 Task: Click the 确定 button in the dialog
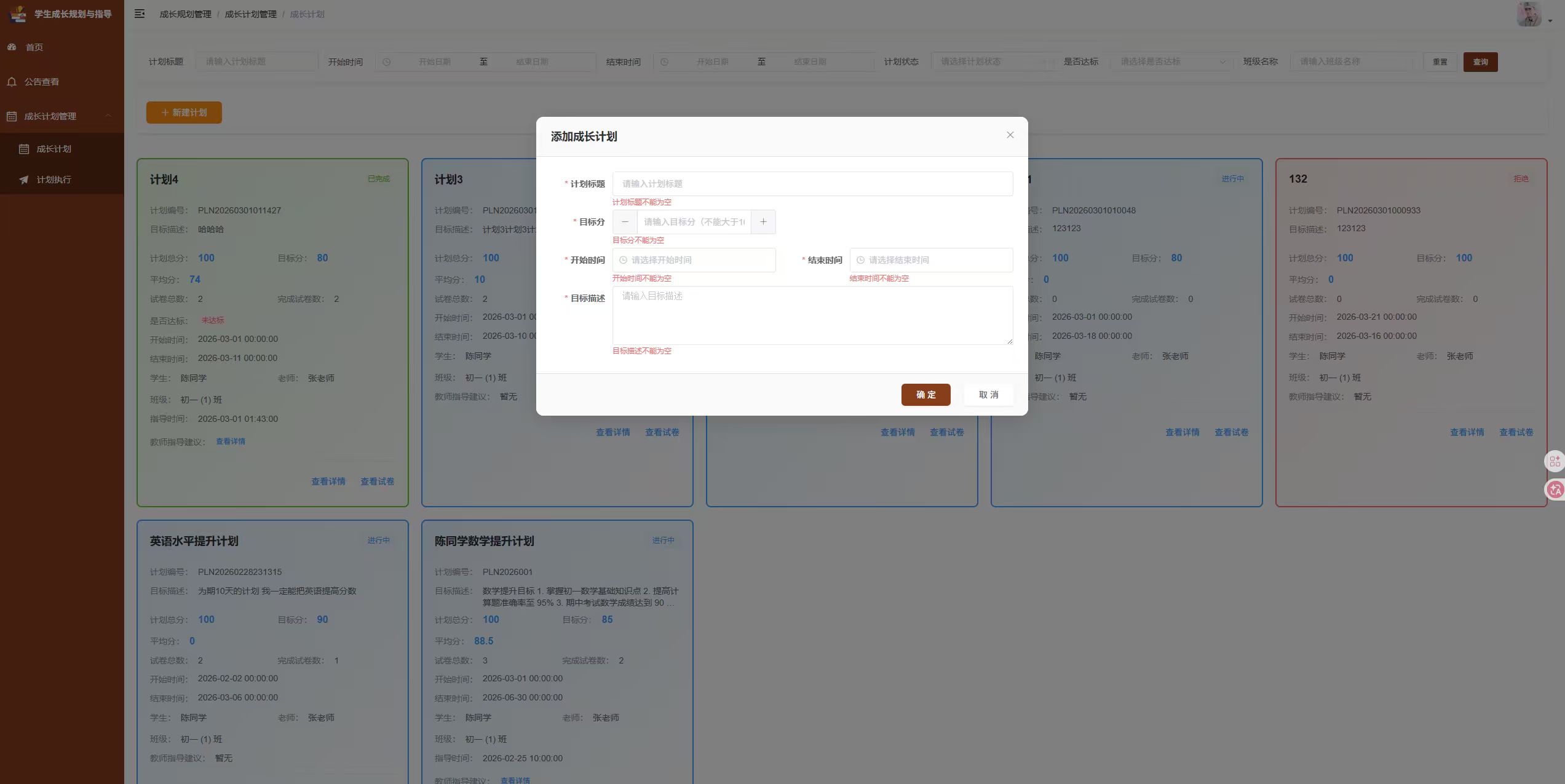coord(925,395)
